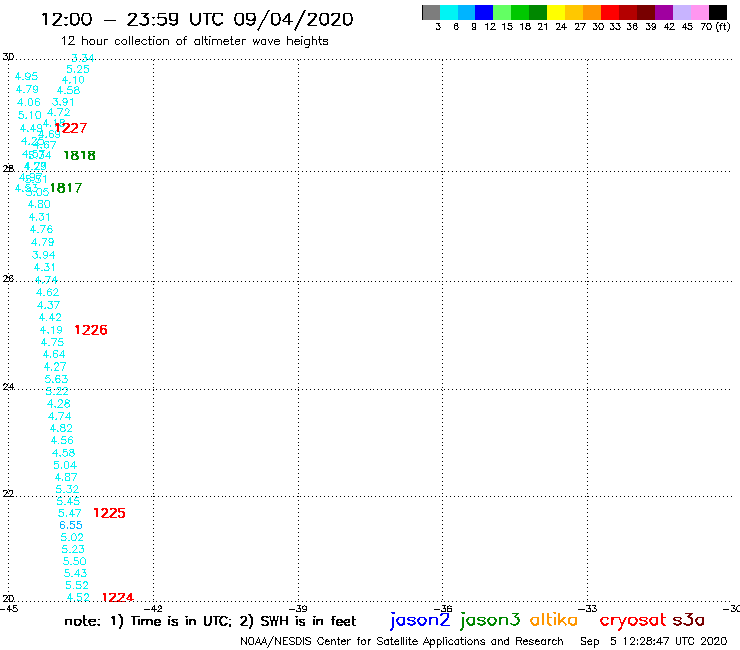Click the wave height value 4.64
The image size is (740, 650).
(54, 354)
